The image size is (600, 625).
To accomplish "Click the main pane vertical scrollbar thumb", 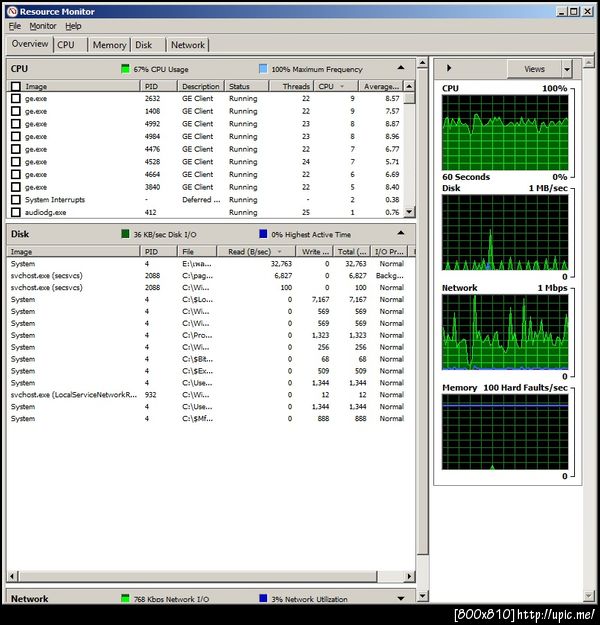I will [x=423, y=311].
